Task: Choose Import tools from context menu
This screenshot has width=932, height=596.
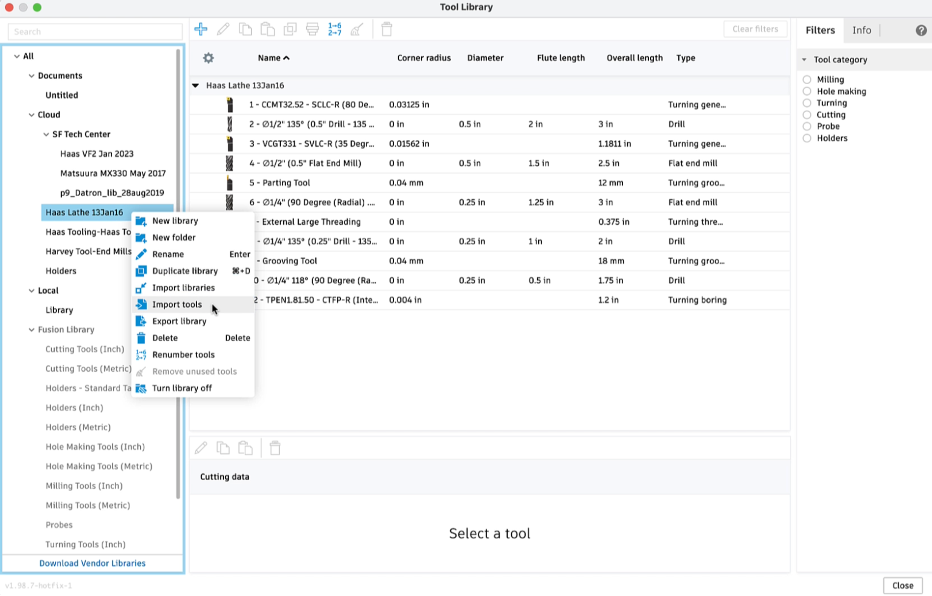Action: (x=193, y=305)
